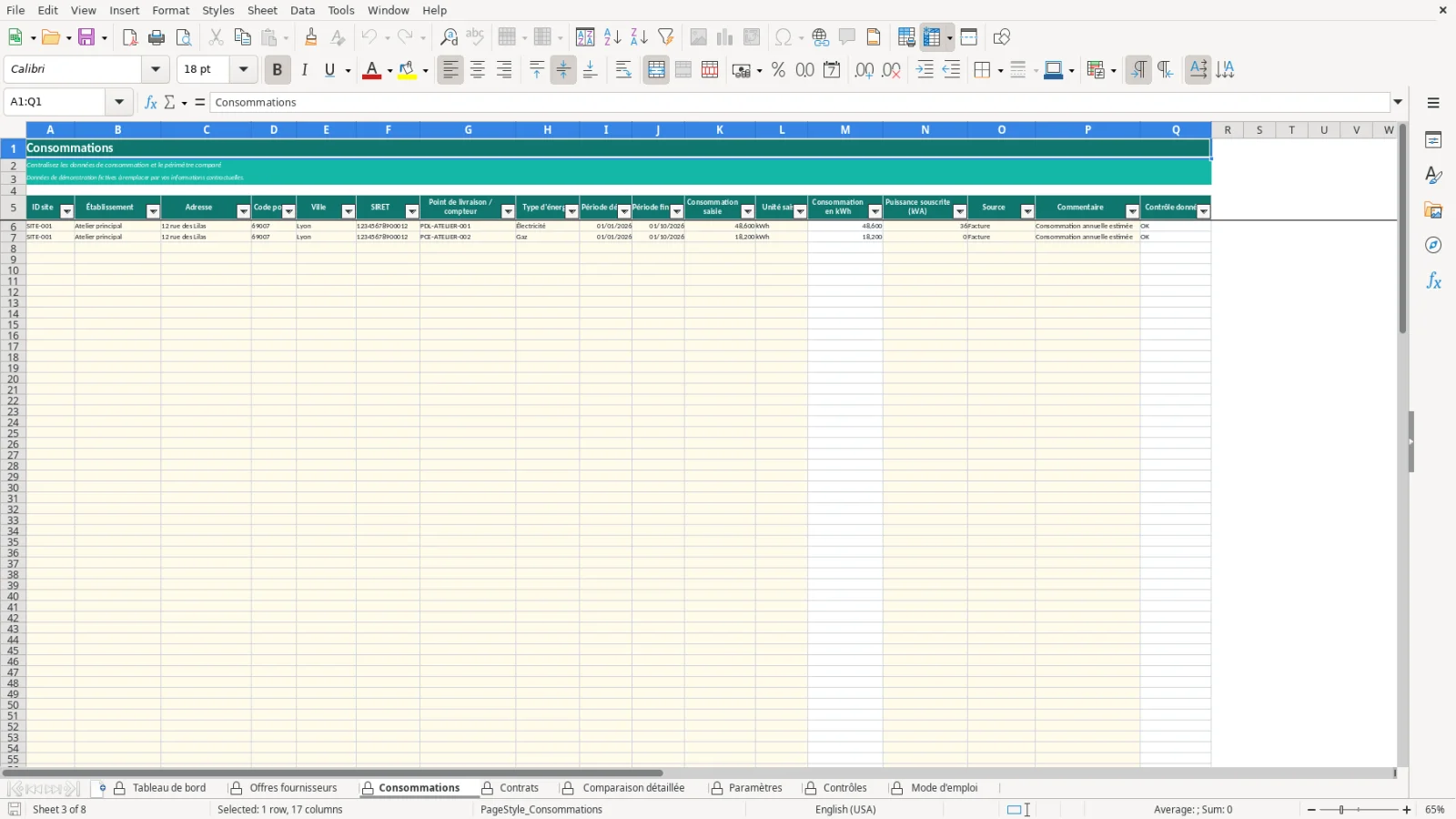The height and width of the screenshot is (819, 1456).
Task: Click the formula input line showing Consommations
Action: [800, 102]
